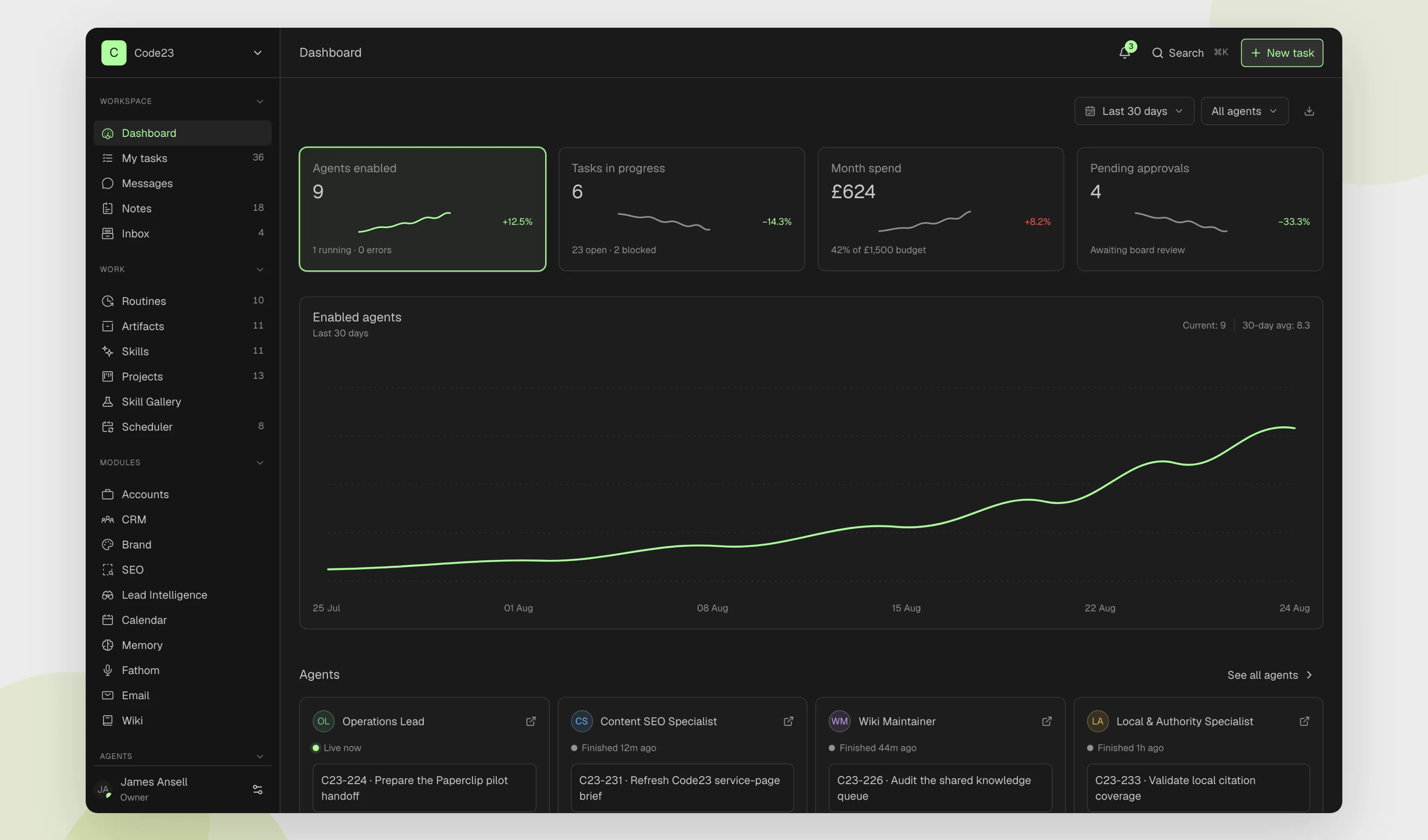Open the All agents filter dropdown
The image size is (1428, 840).
click(x=1244, y=111)
